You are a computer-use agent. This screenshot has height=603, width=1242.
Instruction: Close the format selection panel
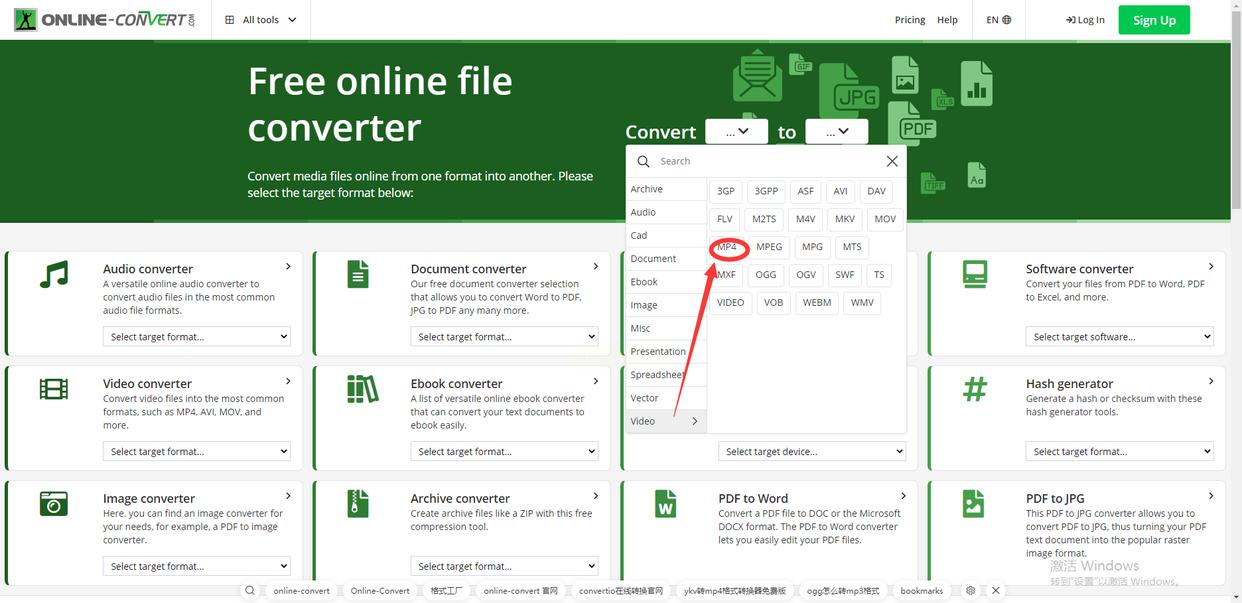tap(892, 161)
